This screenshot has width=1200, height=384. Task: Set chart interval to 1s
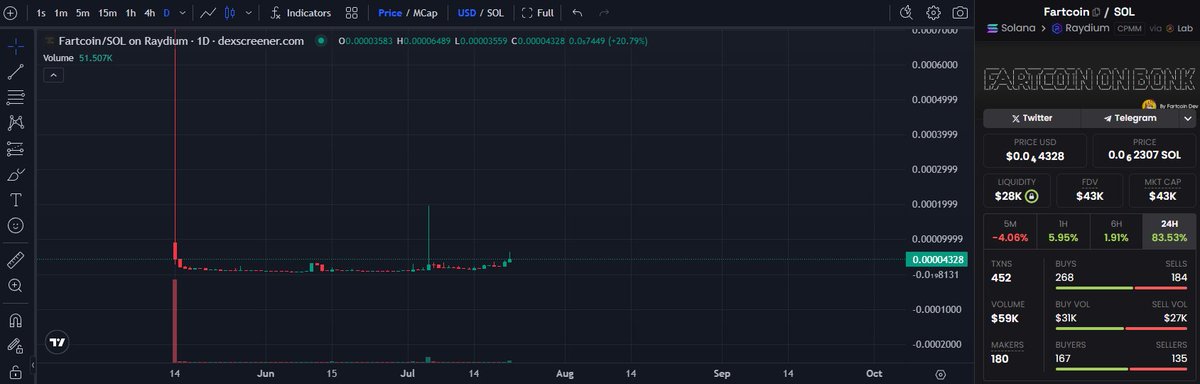(x=41, y=13)
